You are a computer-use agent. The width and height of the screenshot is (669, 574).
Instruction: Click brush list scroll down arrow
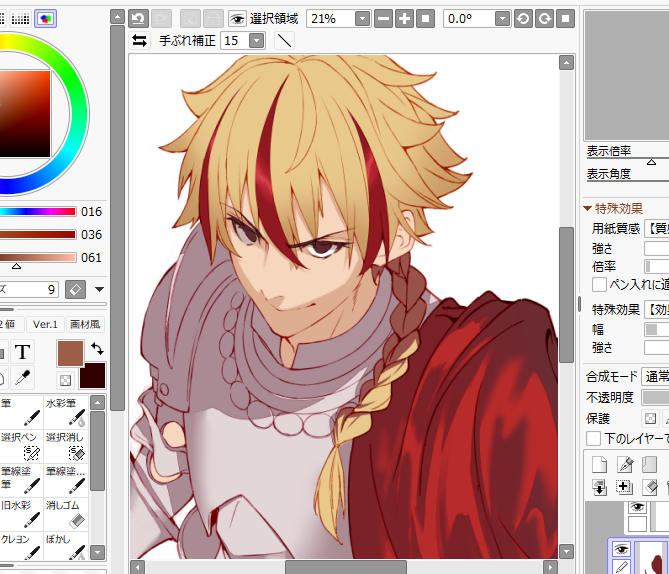coord(97,552)
